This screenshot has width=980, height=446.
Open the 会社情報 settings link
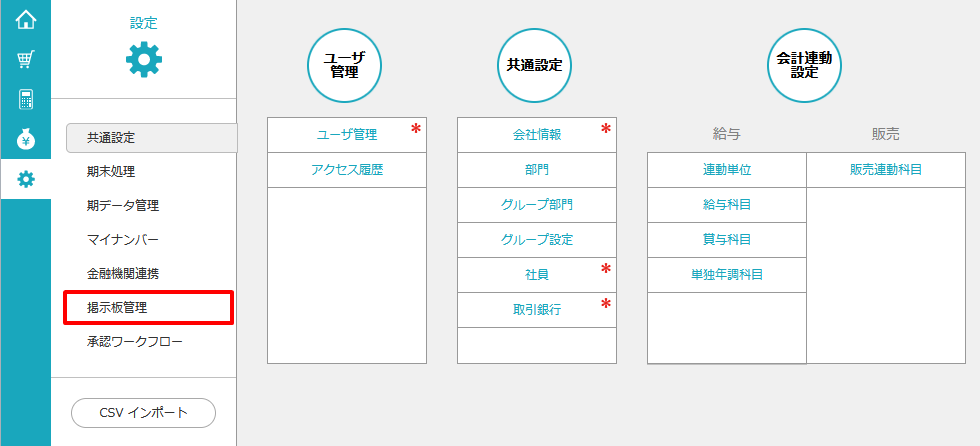click(x=536, y=134)
